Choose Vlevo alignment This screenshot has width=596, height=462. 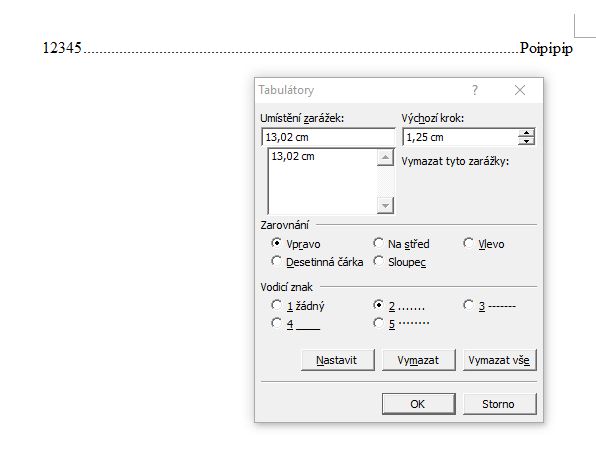pos(469,243)
